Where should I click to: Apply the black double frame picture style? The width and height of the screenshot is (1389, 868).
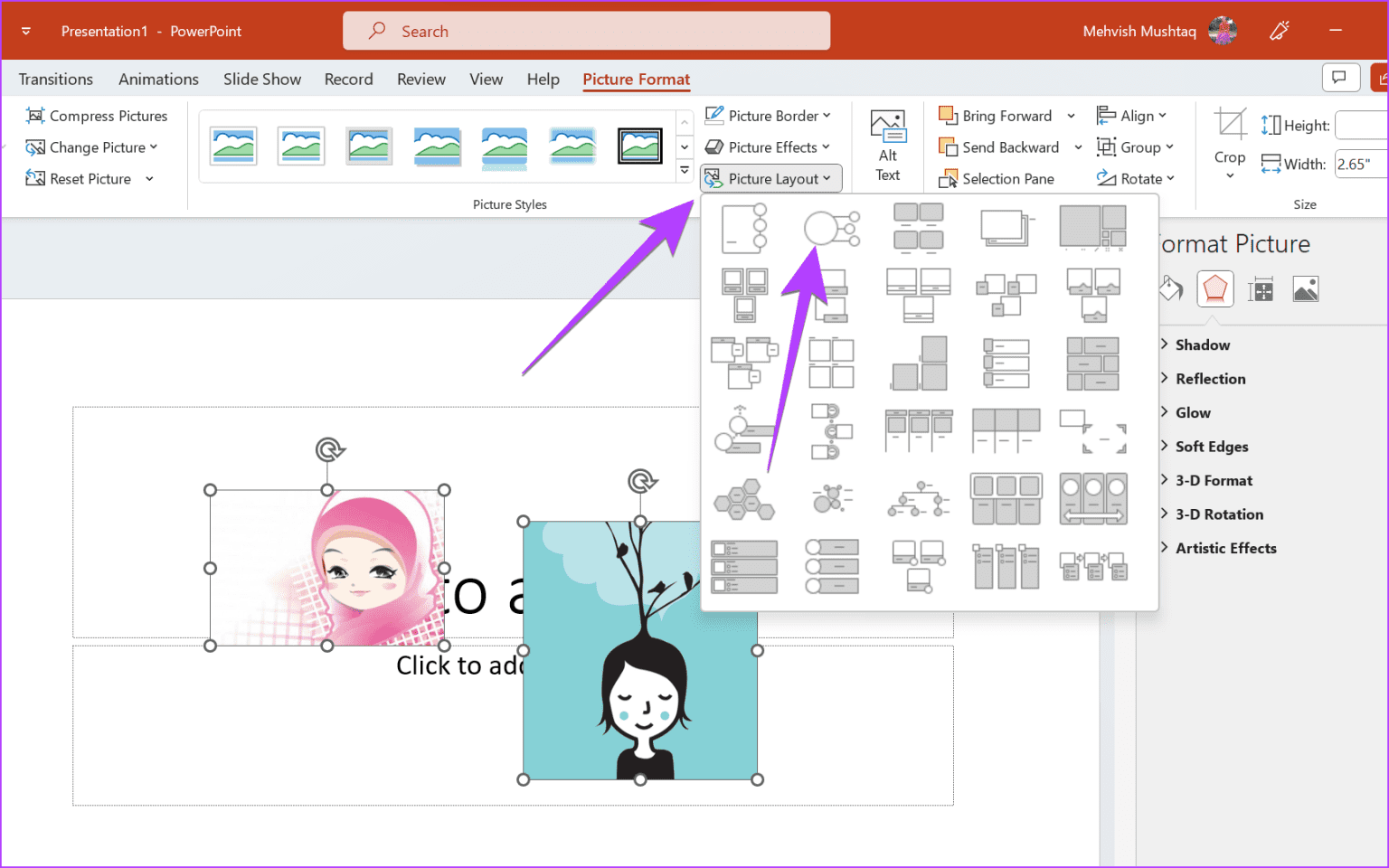(639, 146)
